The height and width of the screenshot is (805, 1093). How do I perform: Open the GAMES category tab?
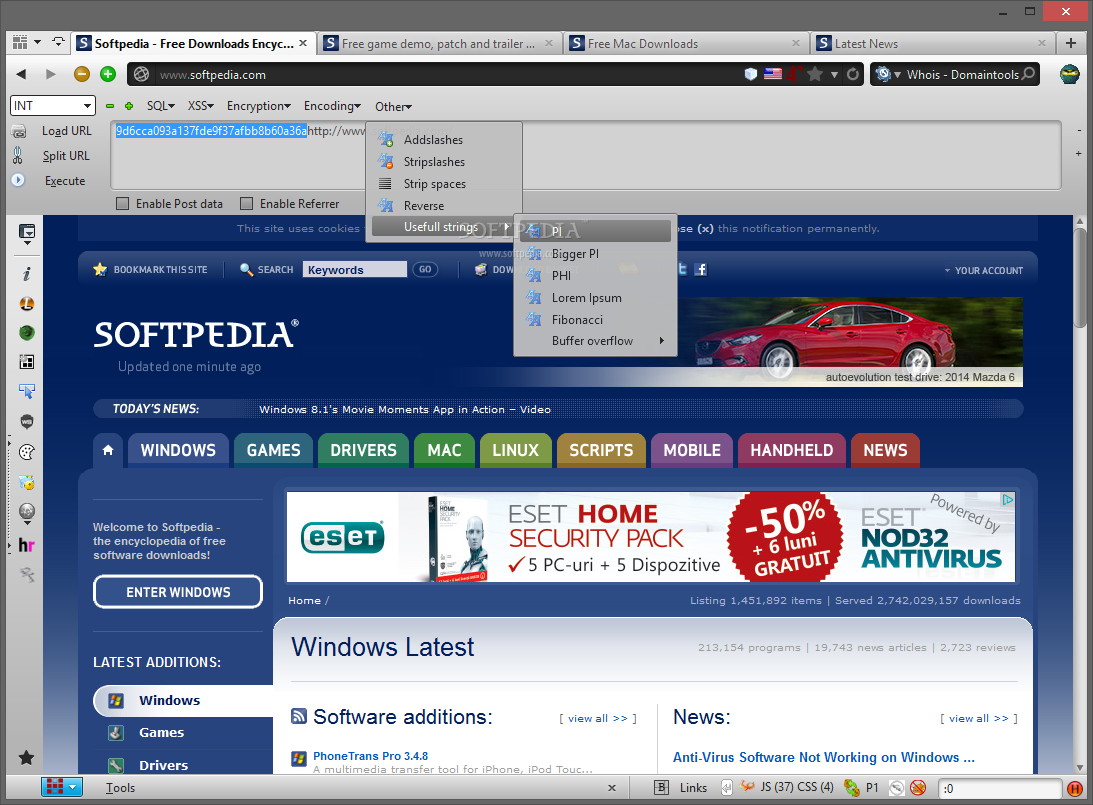pyautogui.click(x=273, y=450)
